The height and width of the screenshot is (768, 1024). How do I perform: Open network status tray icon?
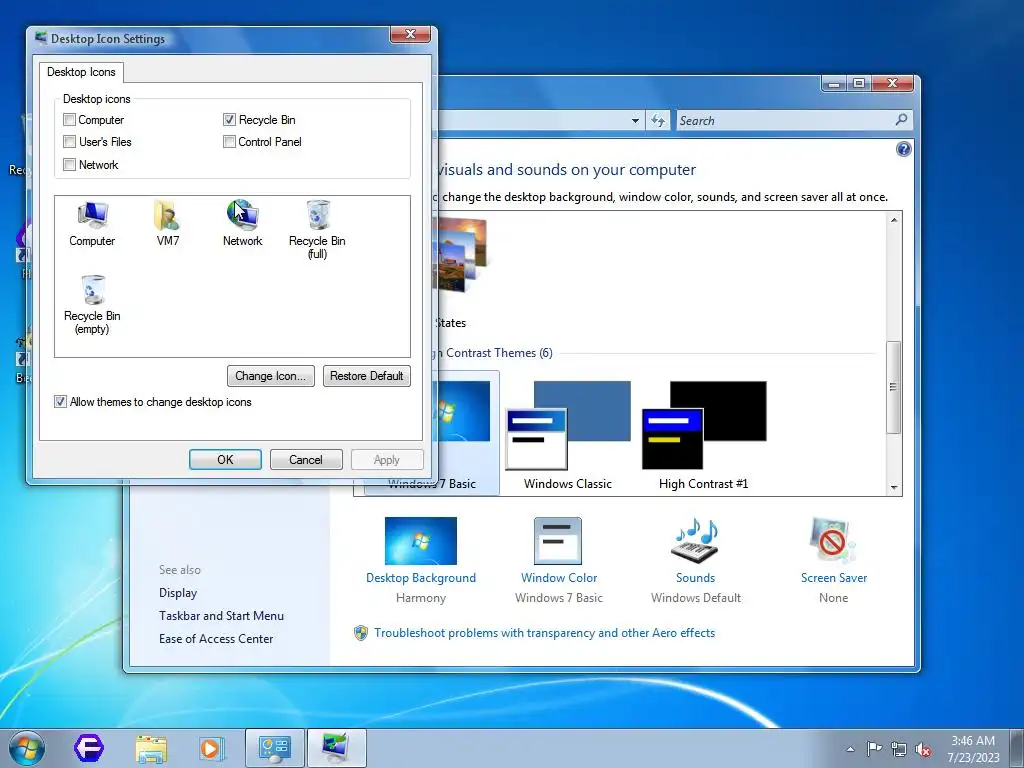tap(899, 748)
